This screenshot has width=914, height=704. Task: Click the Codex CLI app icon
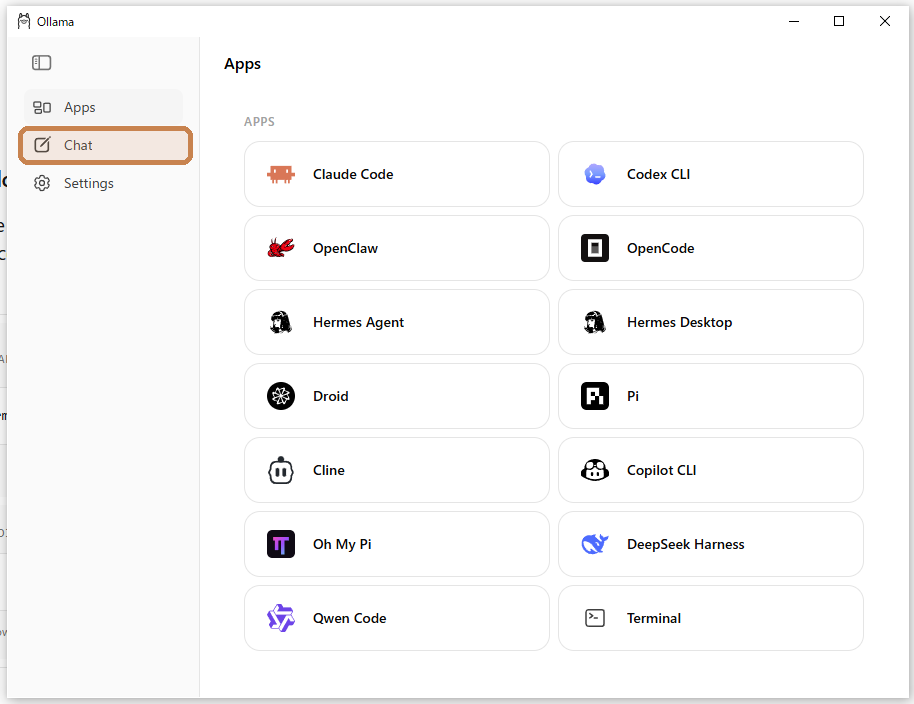click(595, 174)
